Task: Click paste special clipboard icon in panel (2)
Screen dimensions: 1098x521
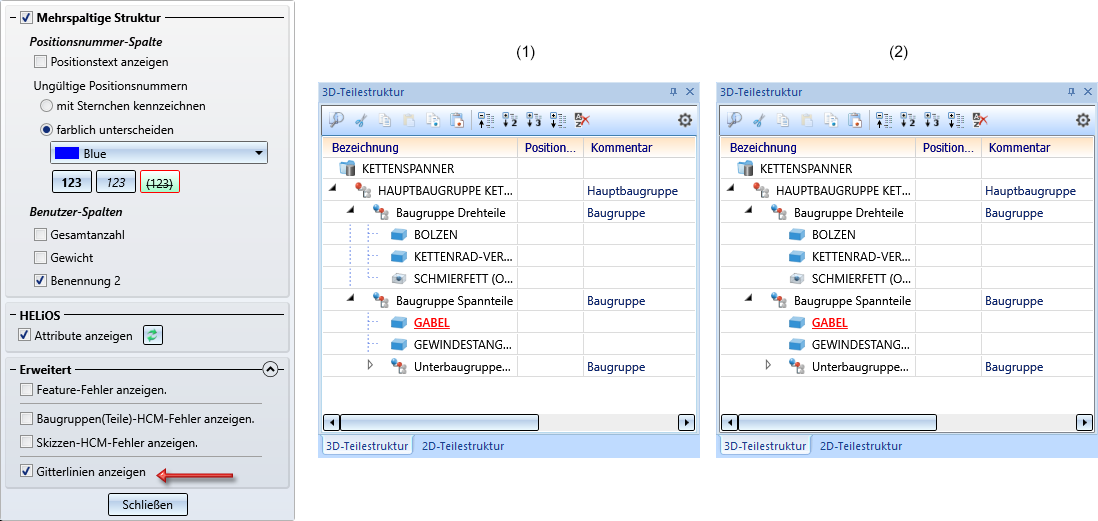Action: [x=854, y=120]
